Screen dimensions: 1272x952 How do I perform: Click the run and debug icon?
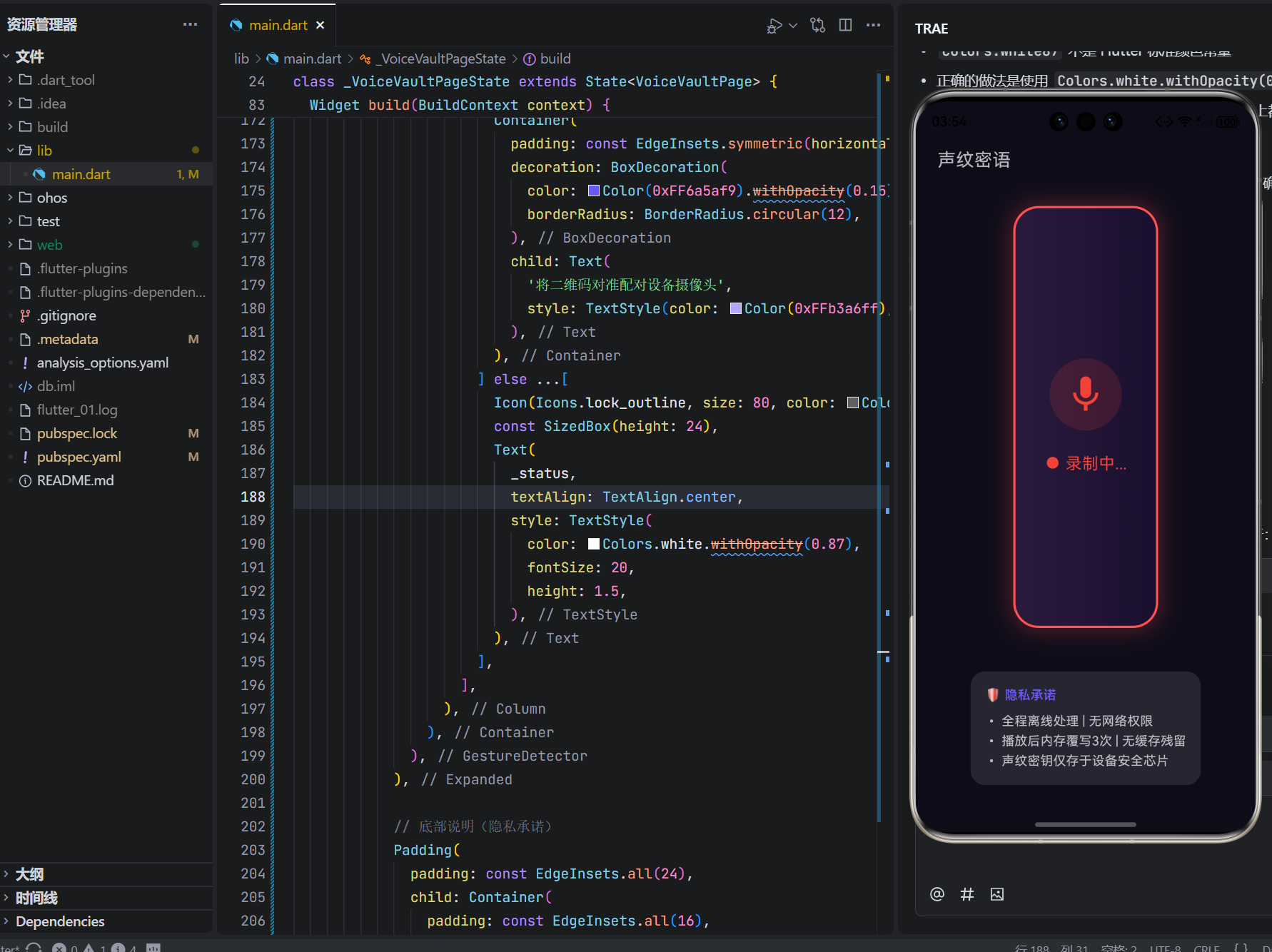(774, 26)
